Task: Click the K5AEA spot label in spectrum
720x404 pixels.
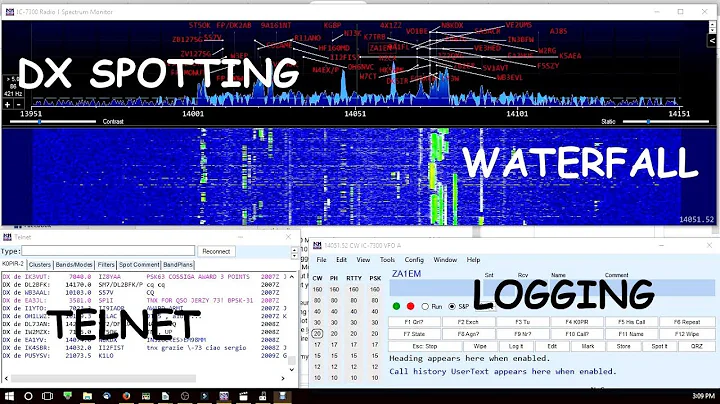Action: [570, 56]
